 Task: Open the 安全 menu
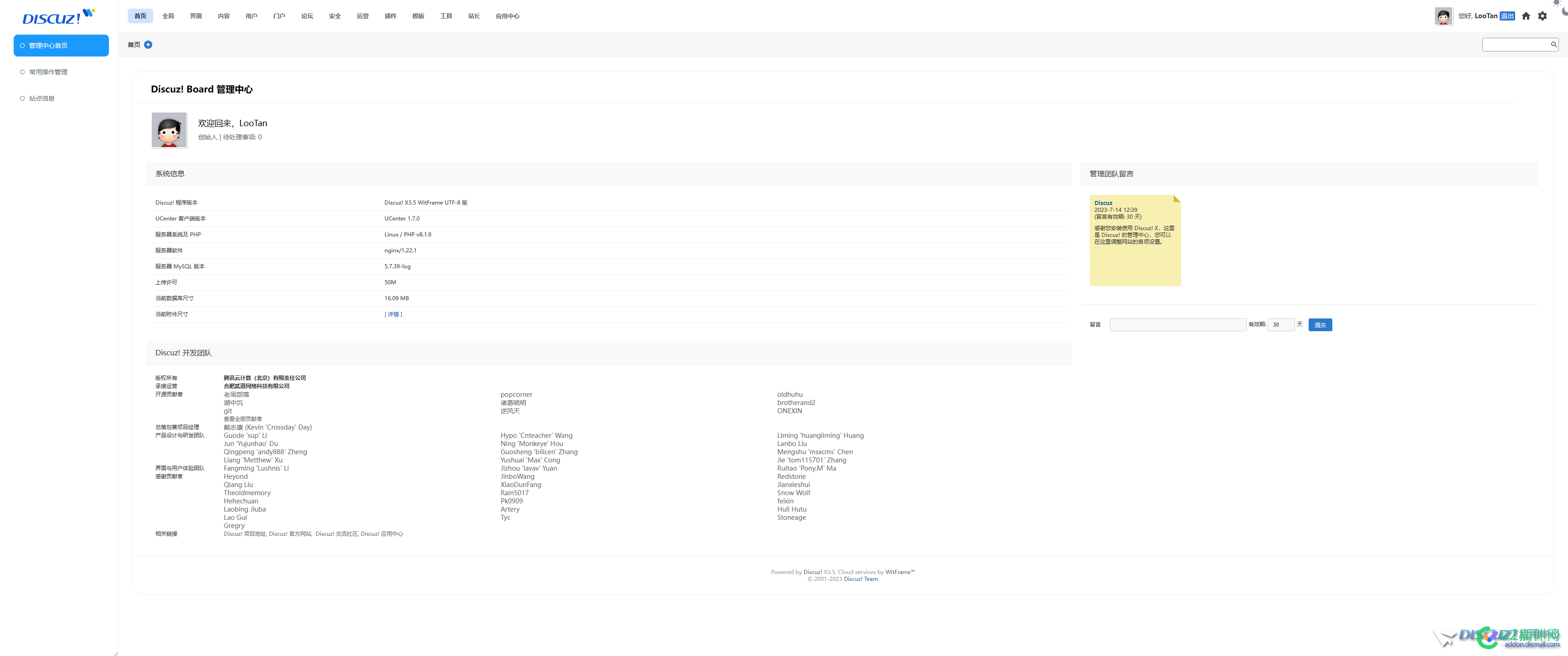335,16
